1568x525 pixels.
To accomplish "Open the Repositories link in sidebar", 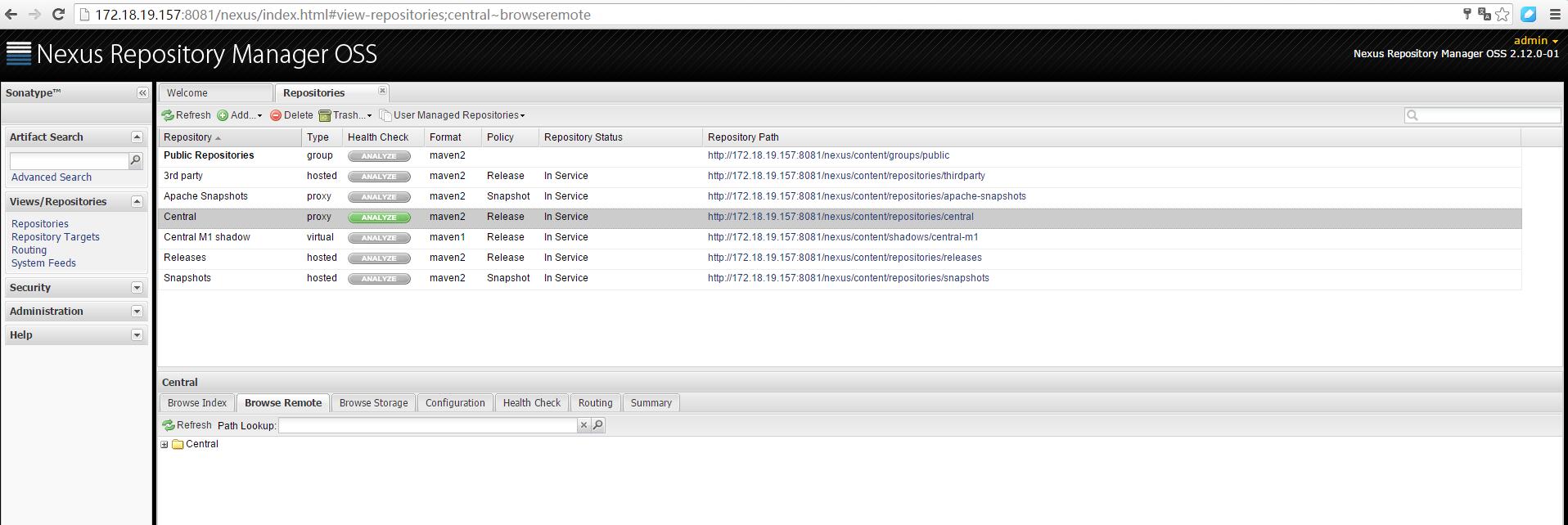I will 40,224.
